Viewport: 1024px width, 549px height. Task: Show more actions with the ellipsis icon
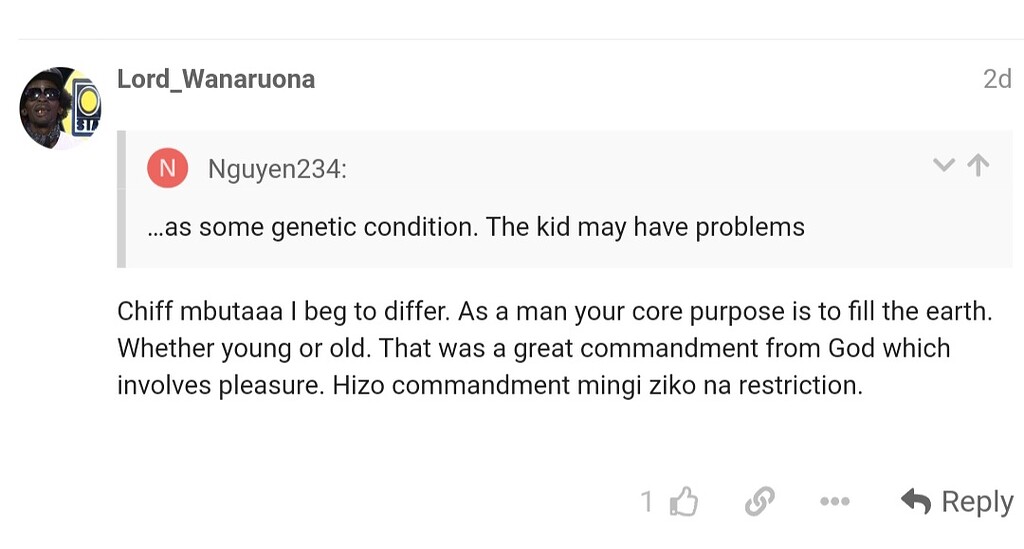tap(834, 501)
